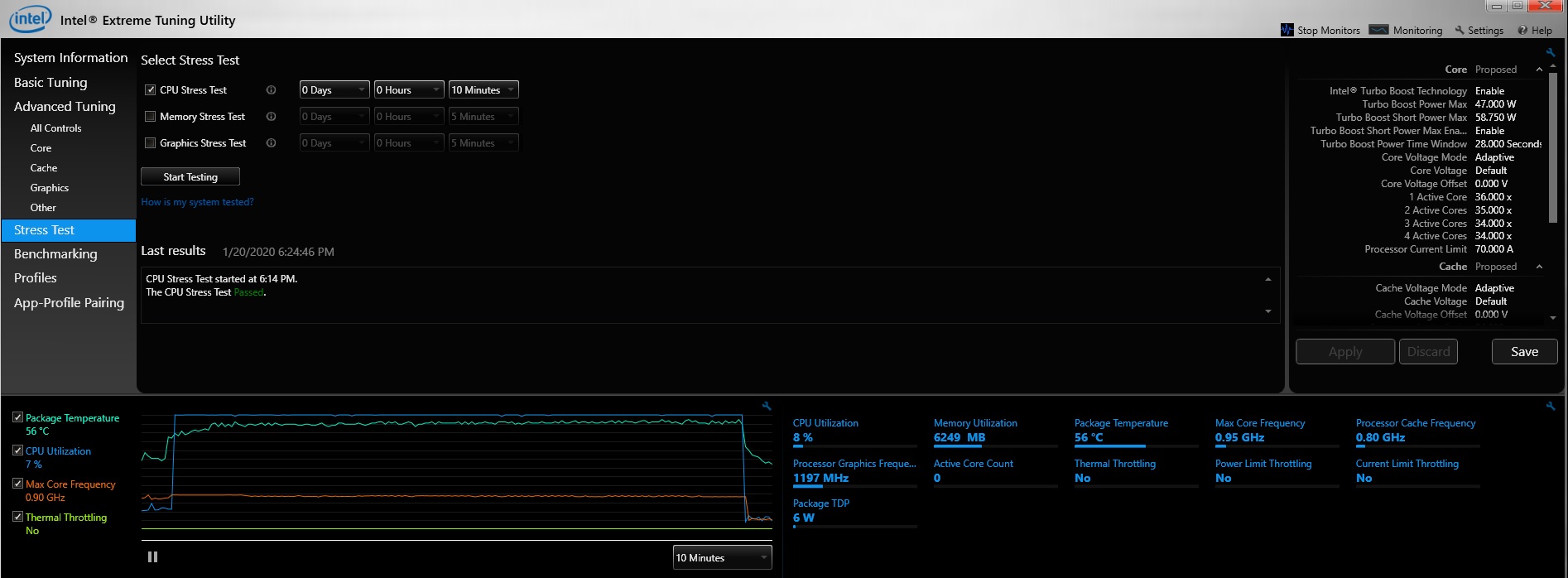Open CPU test Days dropdown
The height and width of the screenshot is (578, 1568).
click(x=334, y=89)
